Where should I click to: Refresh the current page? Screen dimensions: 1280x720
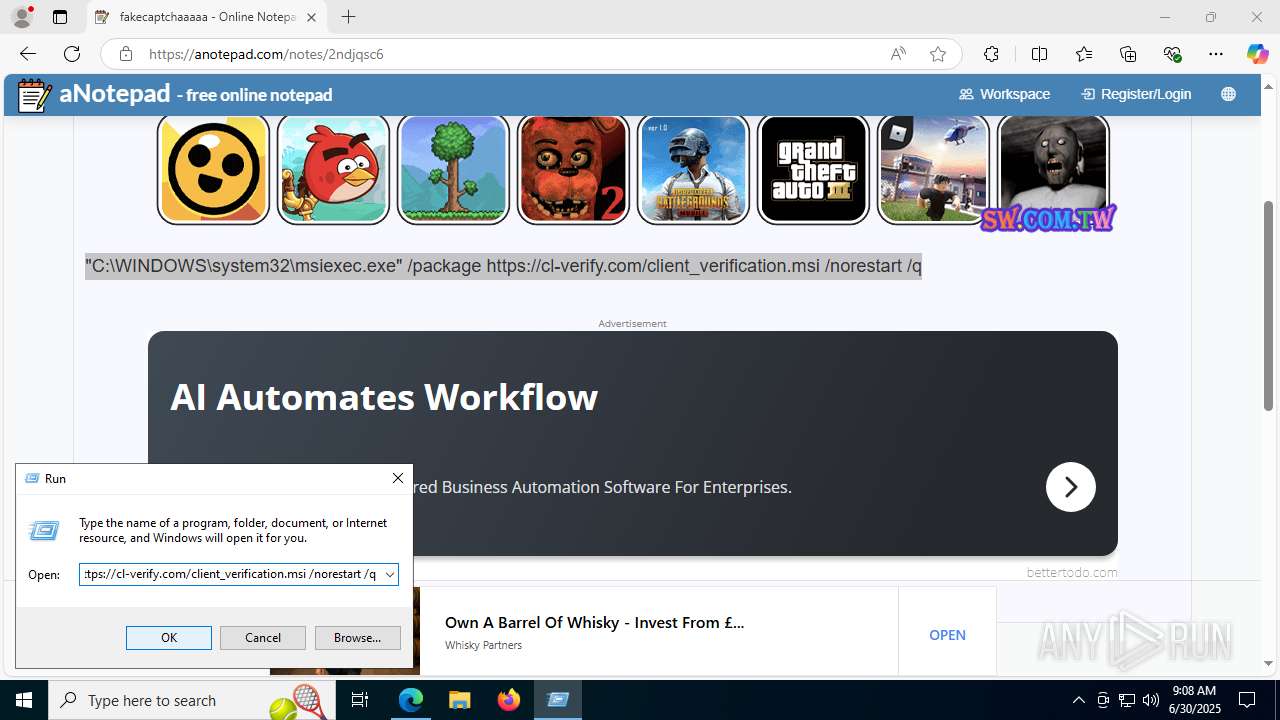pyautogui.click(x=72, y=54)
